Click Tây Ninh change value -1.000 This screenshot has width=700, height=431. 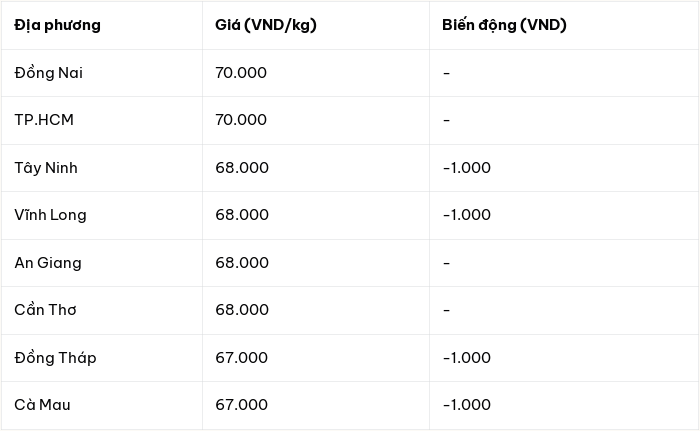point(467,168)
